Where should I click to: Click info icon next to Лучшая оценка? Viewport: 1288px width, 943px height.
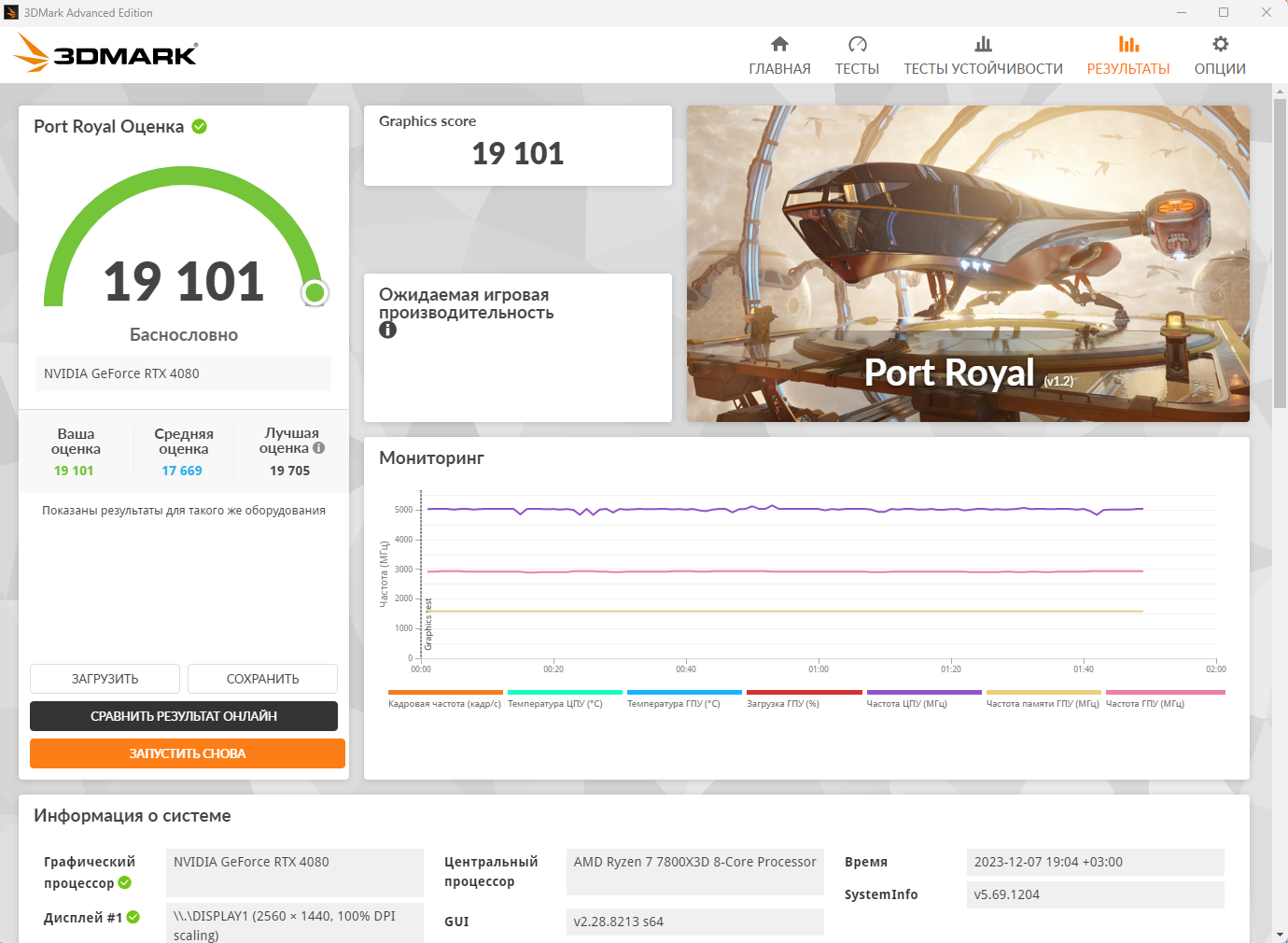pyautogui.click(x=319, y=448)
